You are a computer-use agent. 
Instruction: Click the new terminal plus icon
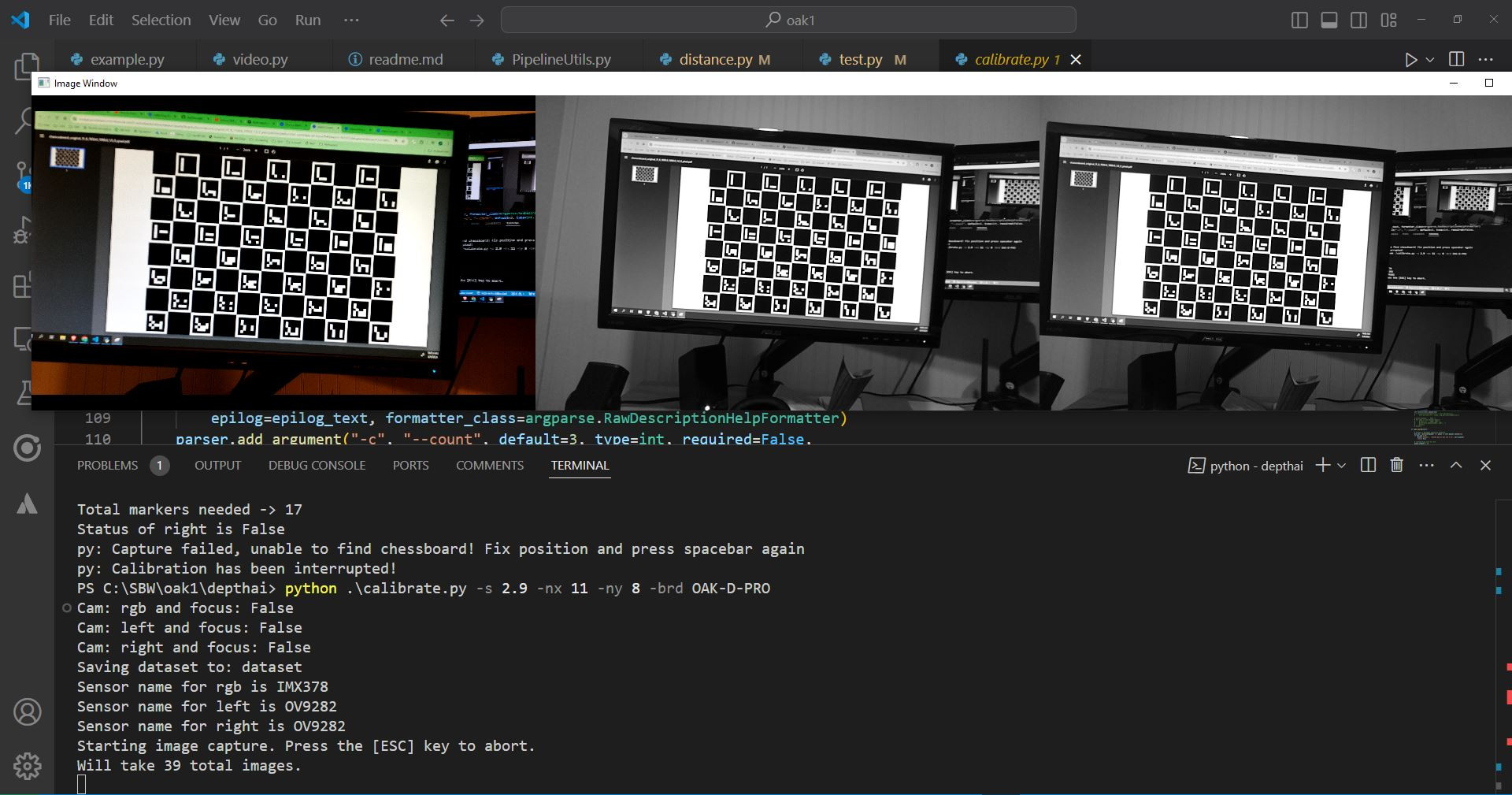(1323, 466)
